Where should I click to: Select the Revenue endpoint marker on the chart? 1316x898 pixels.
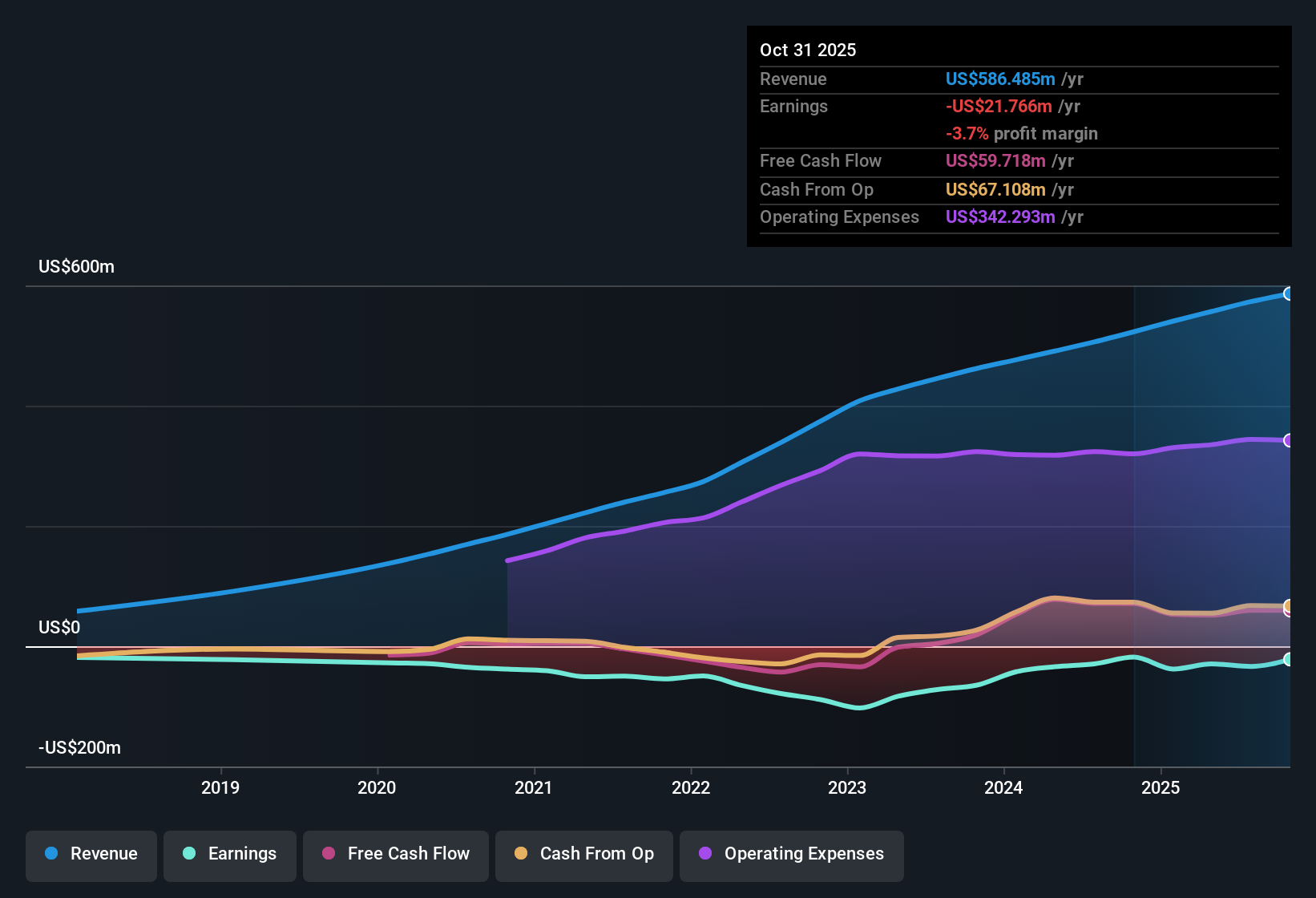(x=1290, y=293)
